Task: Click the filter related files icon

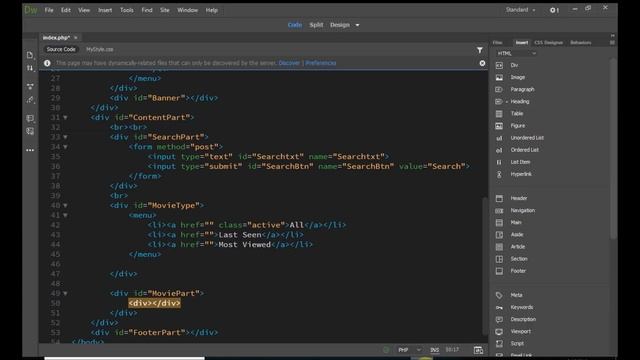Action: click(x=480, y=50)
